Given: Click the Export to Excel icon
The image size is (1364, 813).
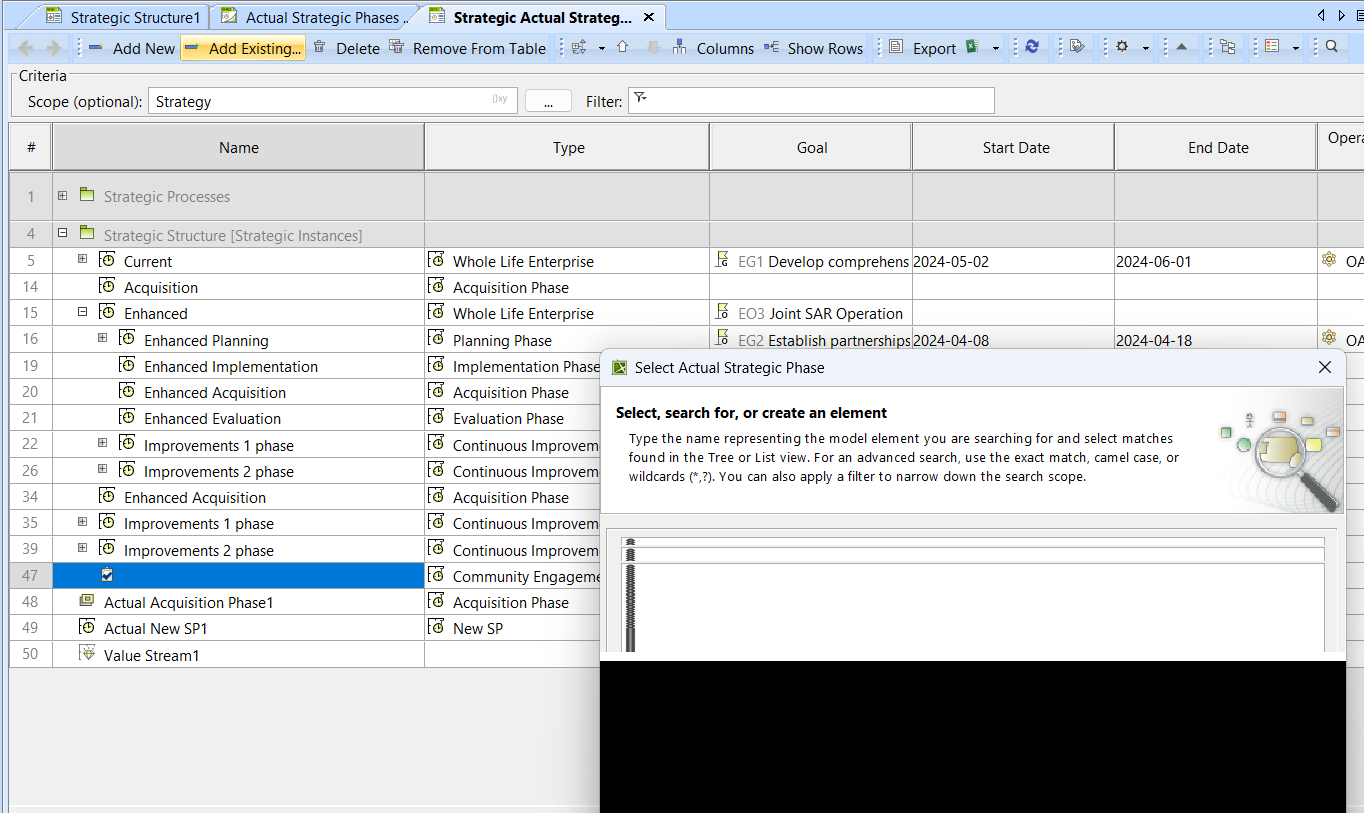Looking at the screenshot, I should click(x=972, y=47).
